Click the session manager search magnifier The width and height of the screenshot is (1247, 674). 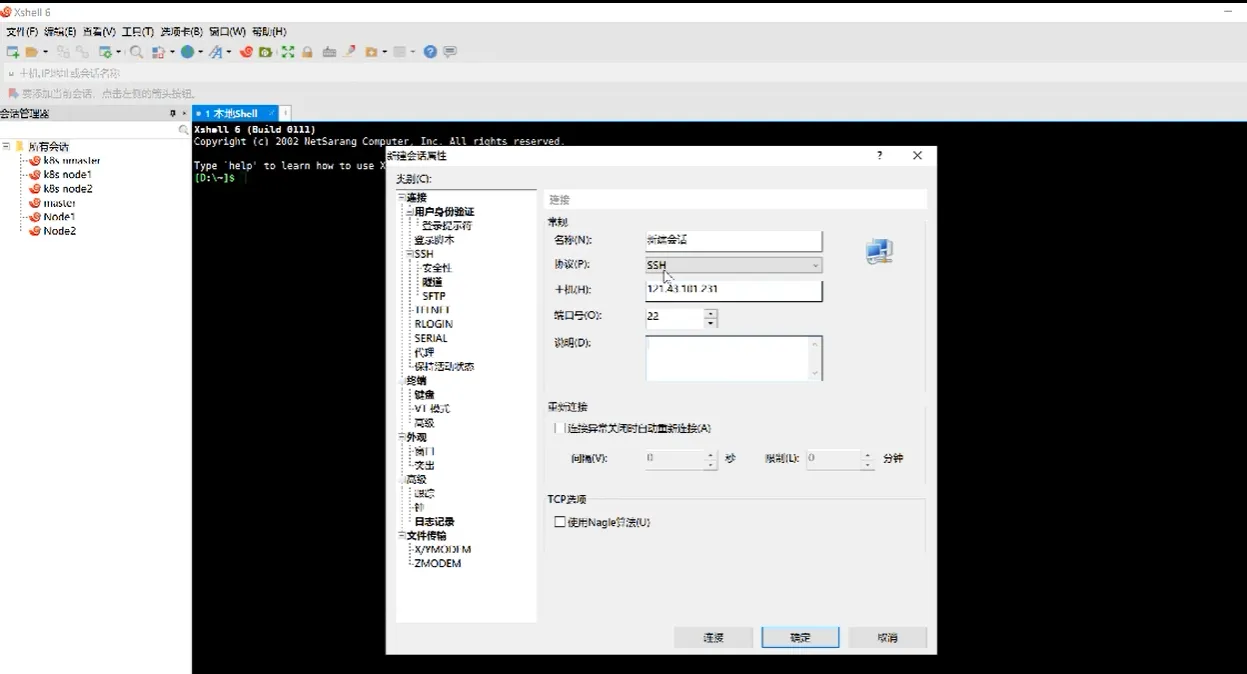tap(184, 130)
